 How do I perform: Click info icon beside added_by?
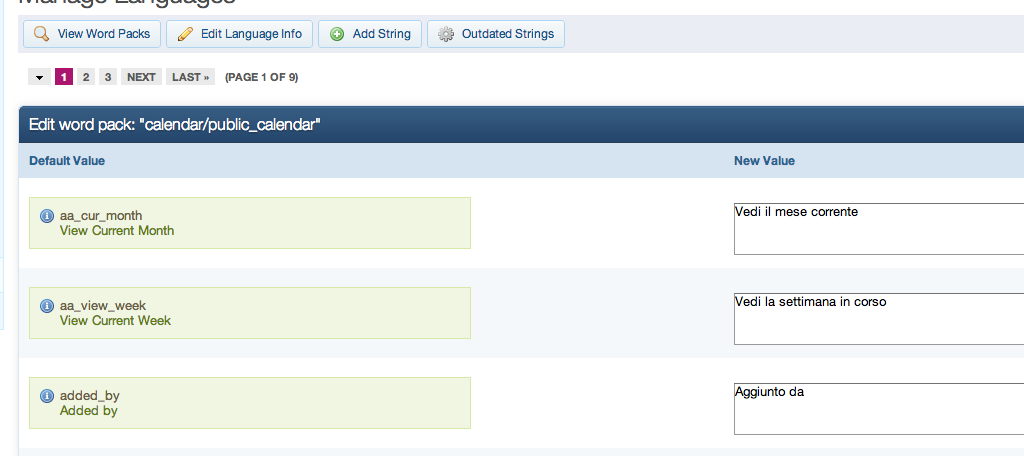[x=46, y=396]
